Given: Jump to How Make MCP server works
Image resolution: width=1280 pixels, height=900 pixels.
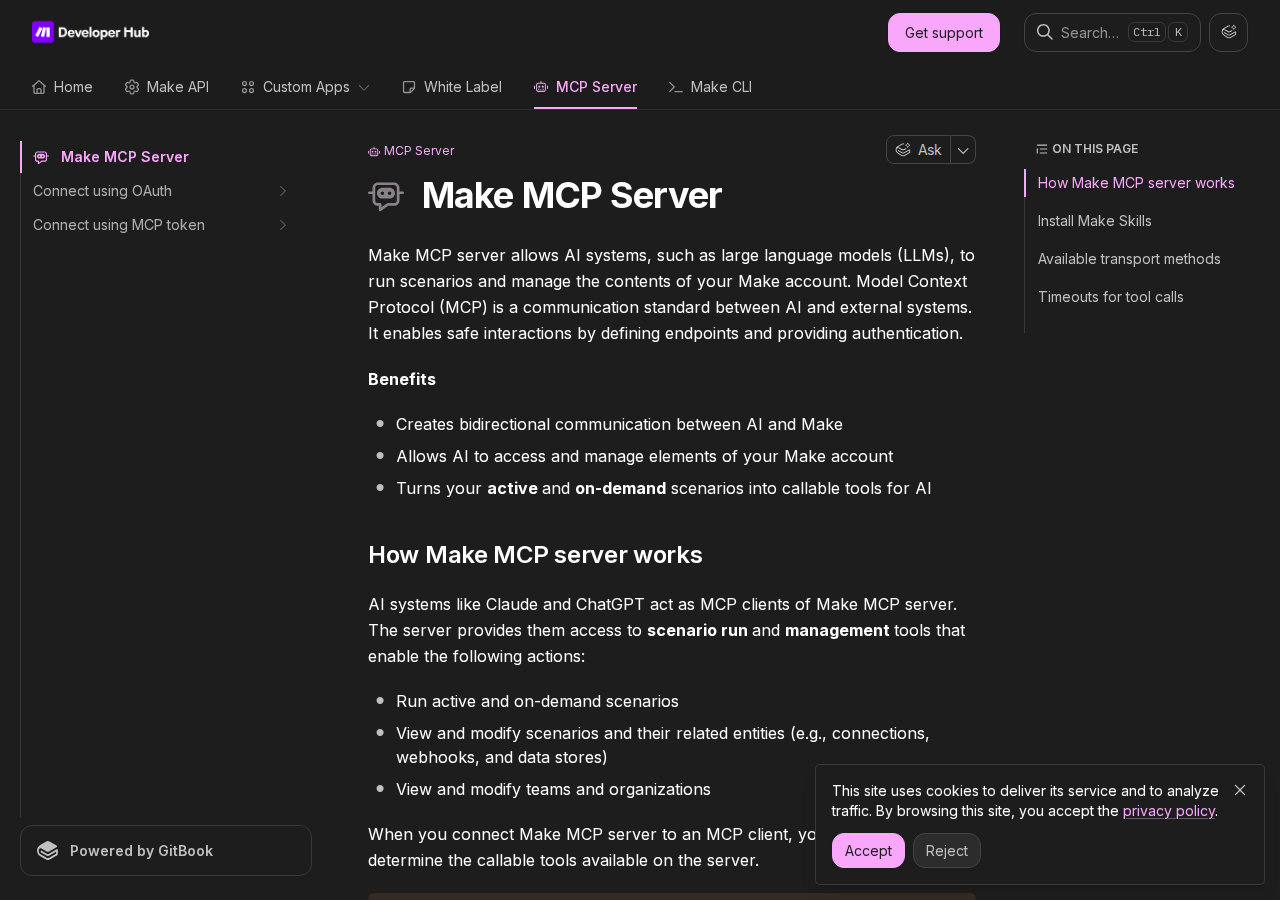Looking at the screenshot, I should [x=1136, y=183].
